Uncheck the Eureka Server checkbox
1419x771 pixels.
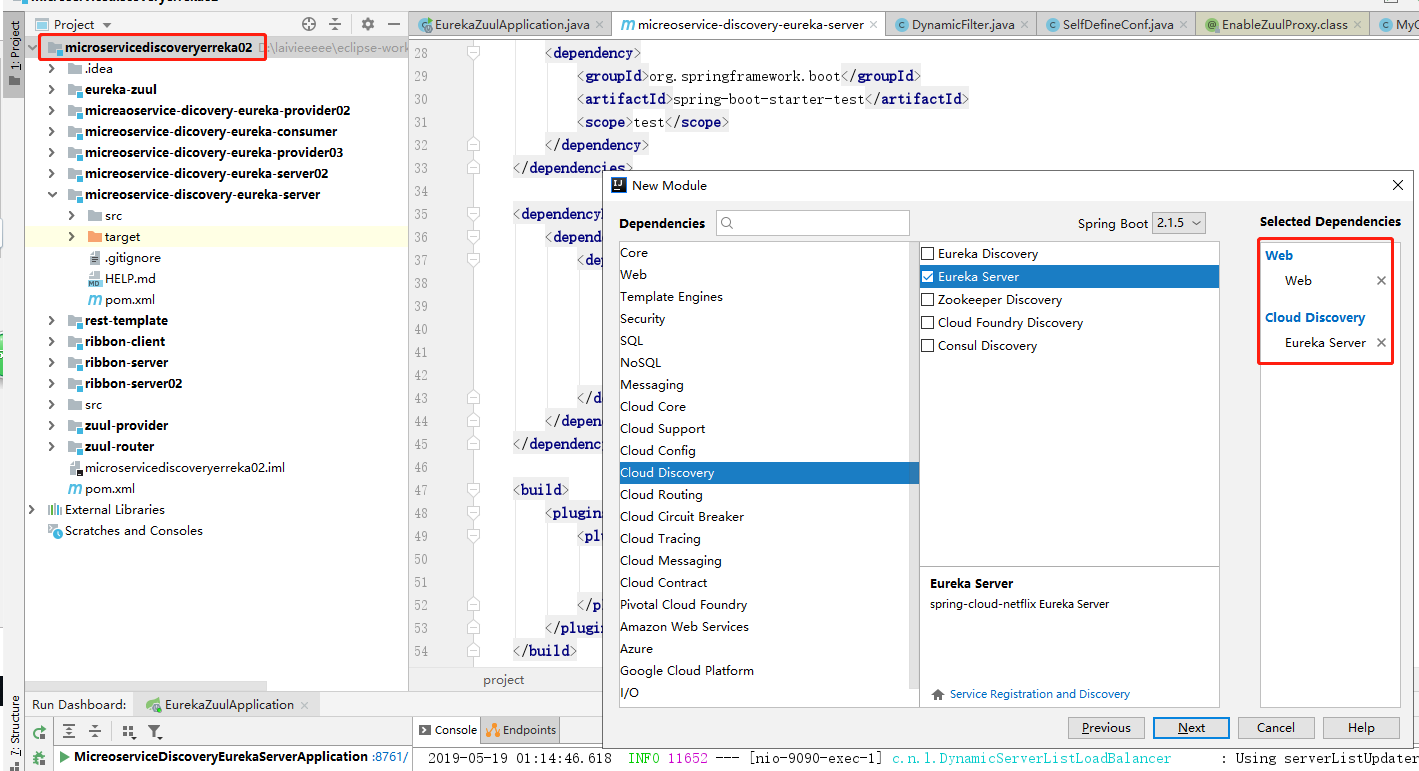tap(928, 277)
